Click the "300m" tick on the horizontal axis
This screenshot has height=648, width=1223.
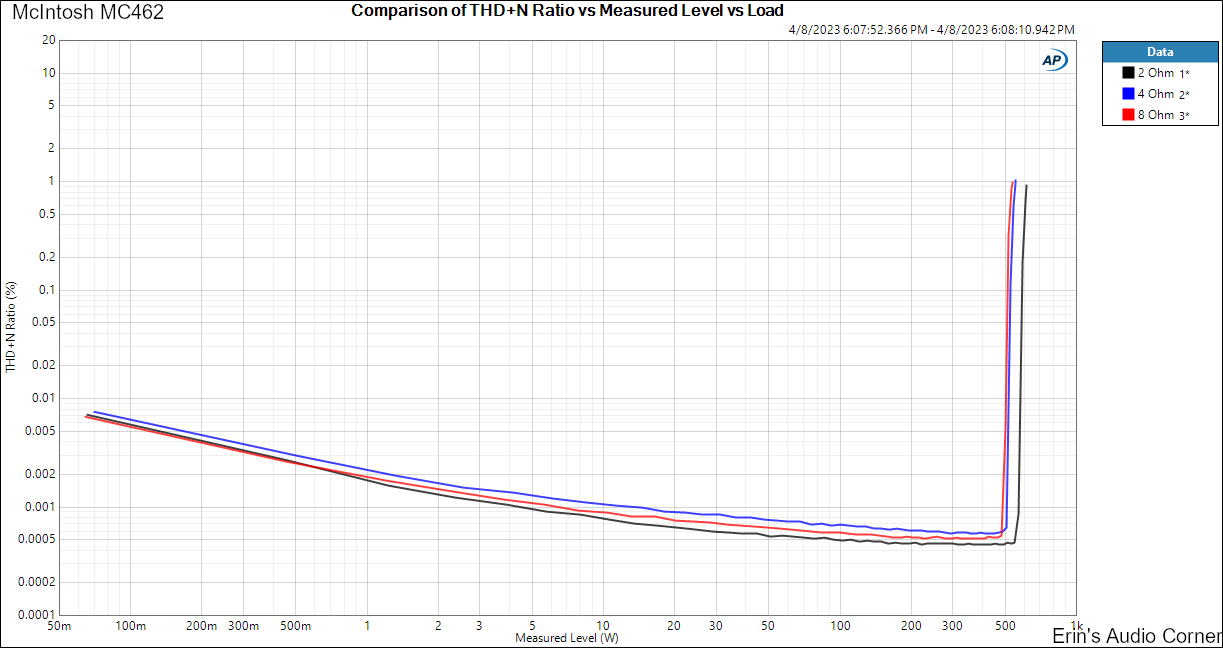[x=243, y=626]
